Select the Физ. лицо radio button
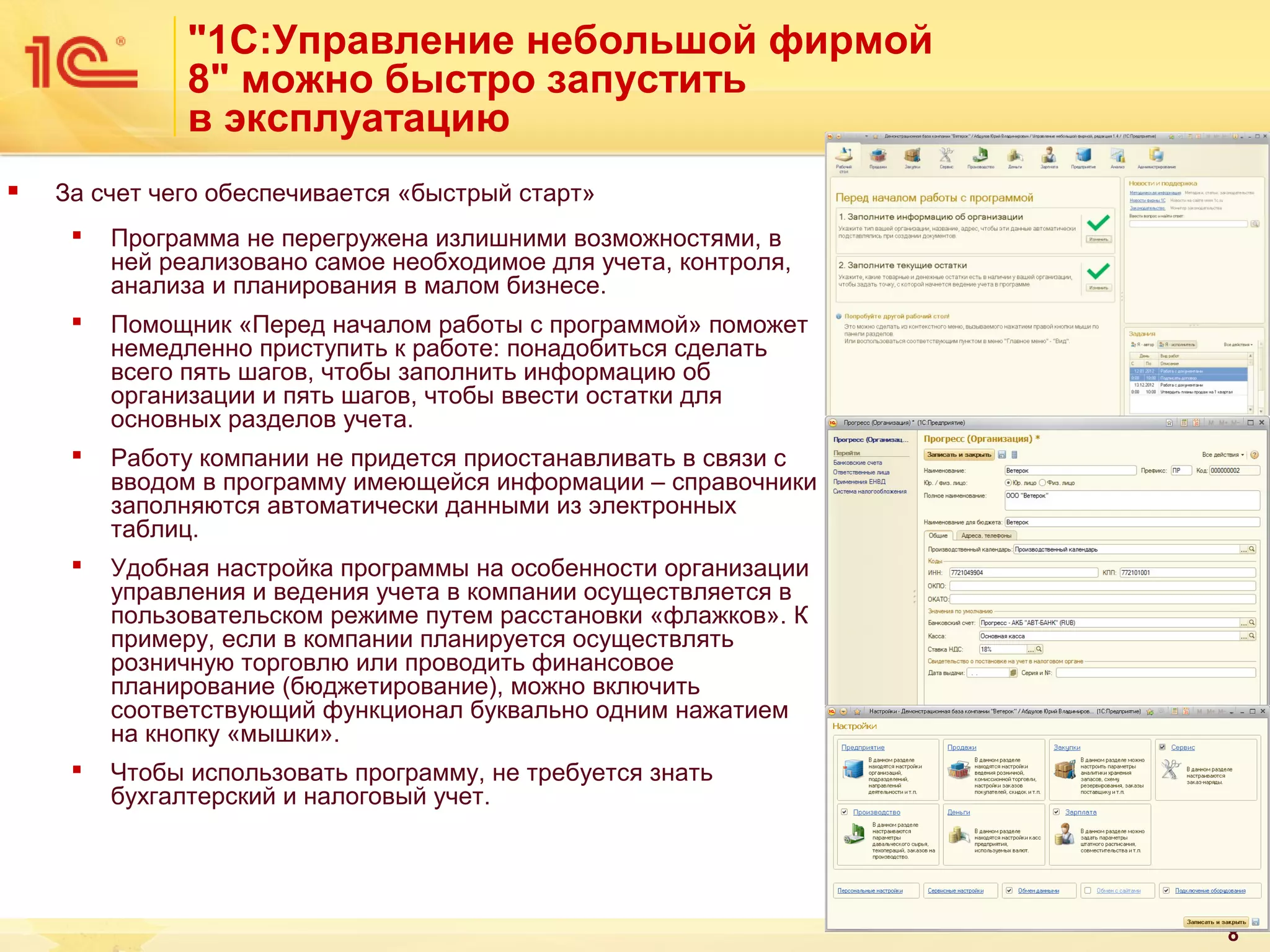Screen dimensions: 1270x952 tap(1042, 483)
